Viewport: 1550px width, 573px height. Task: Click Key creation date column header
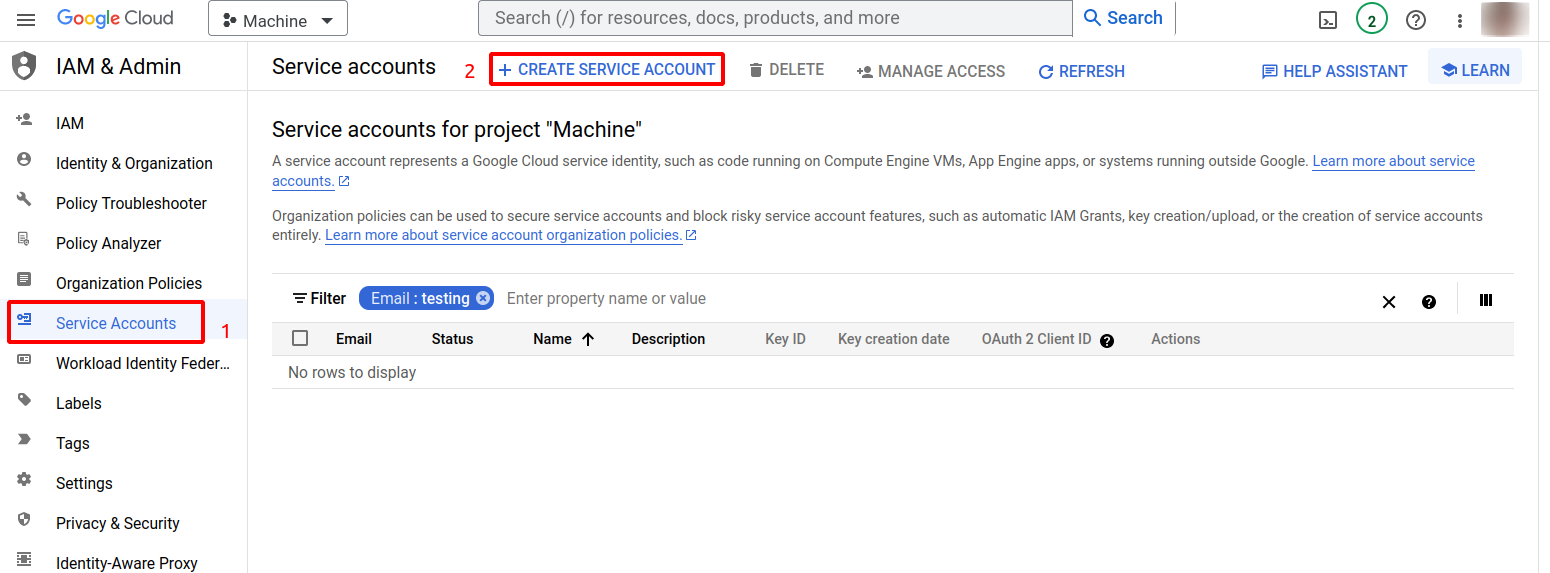coord(893,339)
